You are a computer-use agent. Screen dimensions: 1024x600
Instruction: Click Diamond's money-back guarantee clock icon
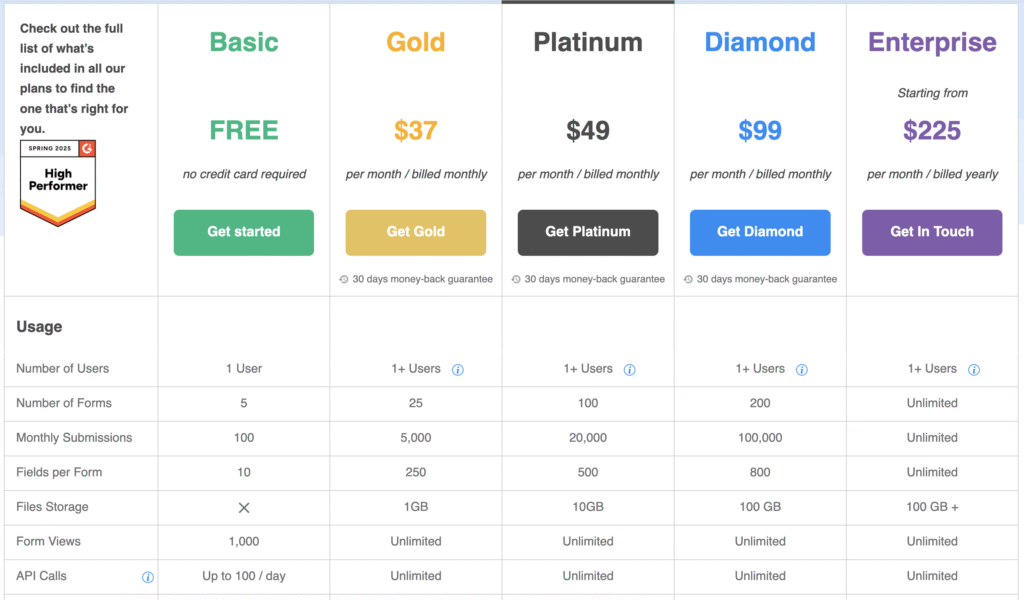click(688, 279)
